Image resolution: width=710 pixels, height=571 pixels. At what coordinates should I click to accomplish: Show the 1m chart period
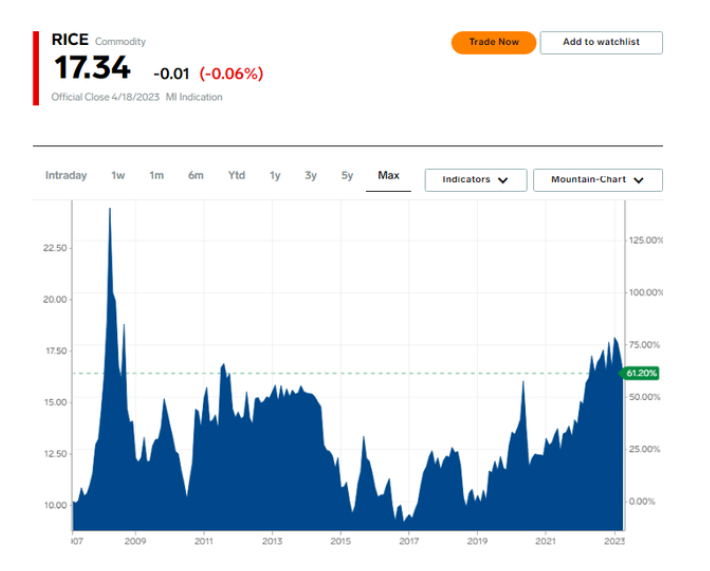pos(157,176)
